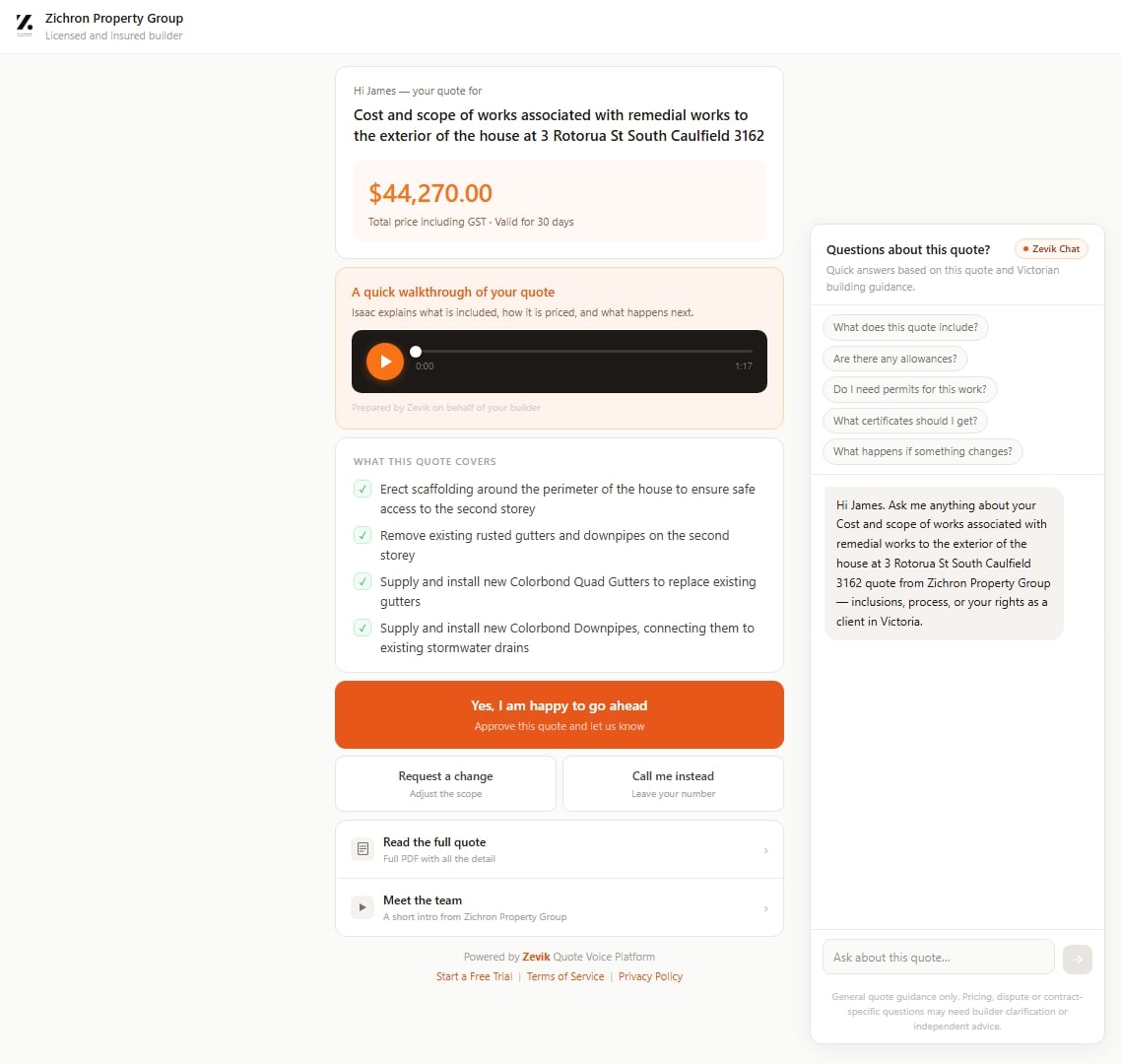Image resolution: width=1121 pixels, height=1064 pixels.
Task: Toggle the rusted gutters removal checkmark
Action: [x=363, y=535]
